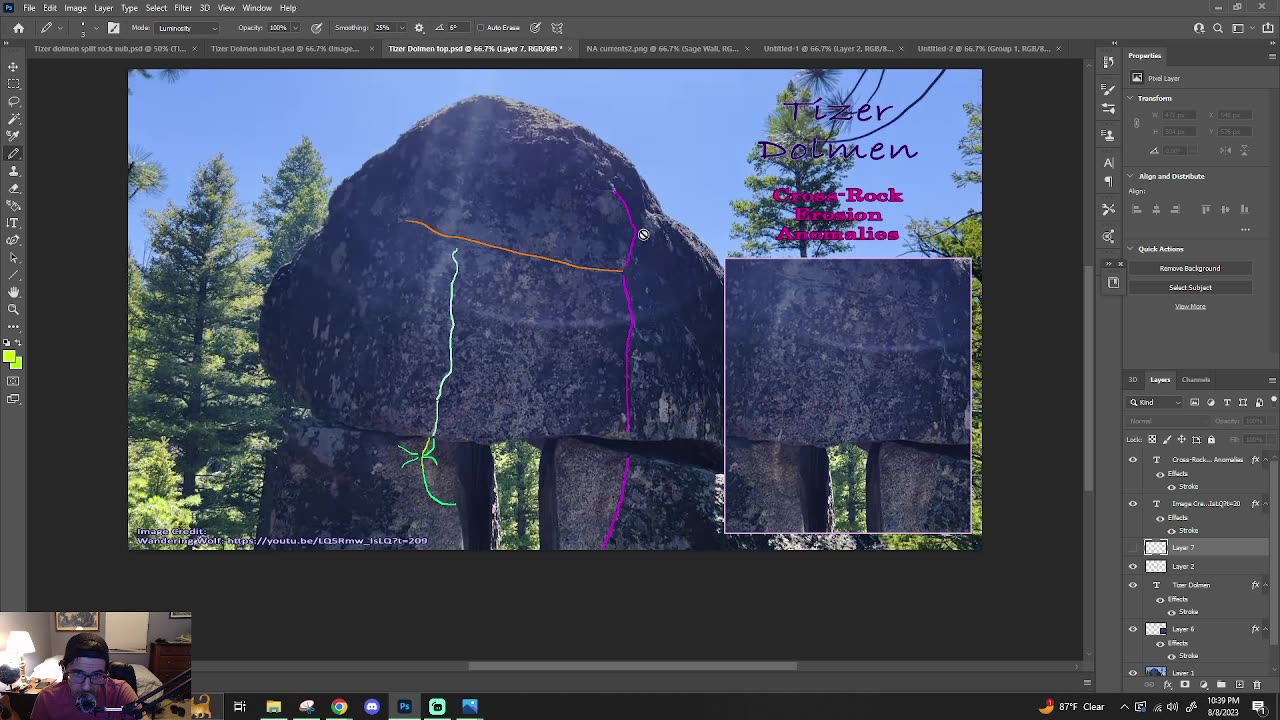Select the Horizontal Type tool
Viewport: 1280px width, 720px height.
pyautogui.click(x=14, y=223)
